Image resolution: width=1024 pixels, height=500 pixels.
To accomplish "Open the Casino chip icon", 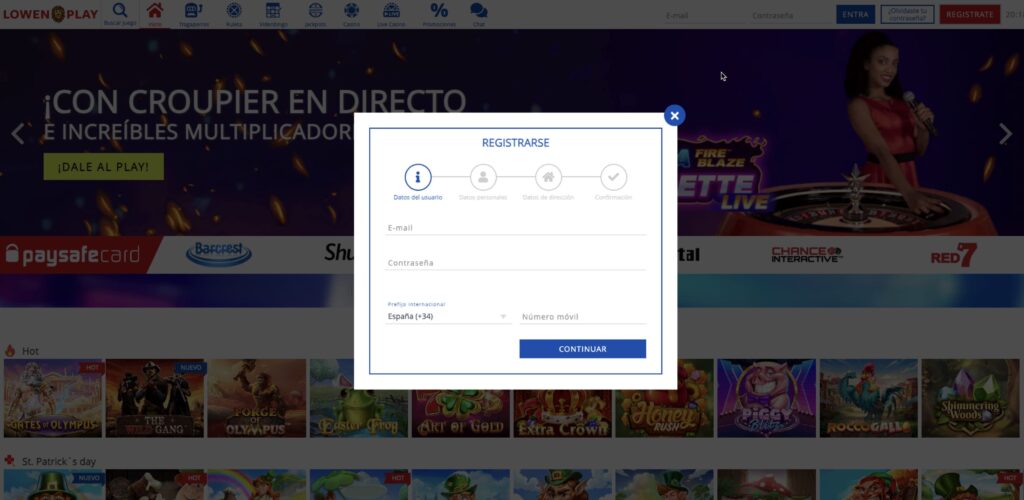I will click(351, 10).
